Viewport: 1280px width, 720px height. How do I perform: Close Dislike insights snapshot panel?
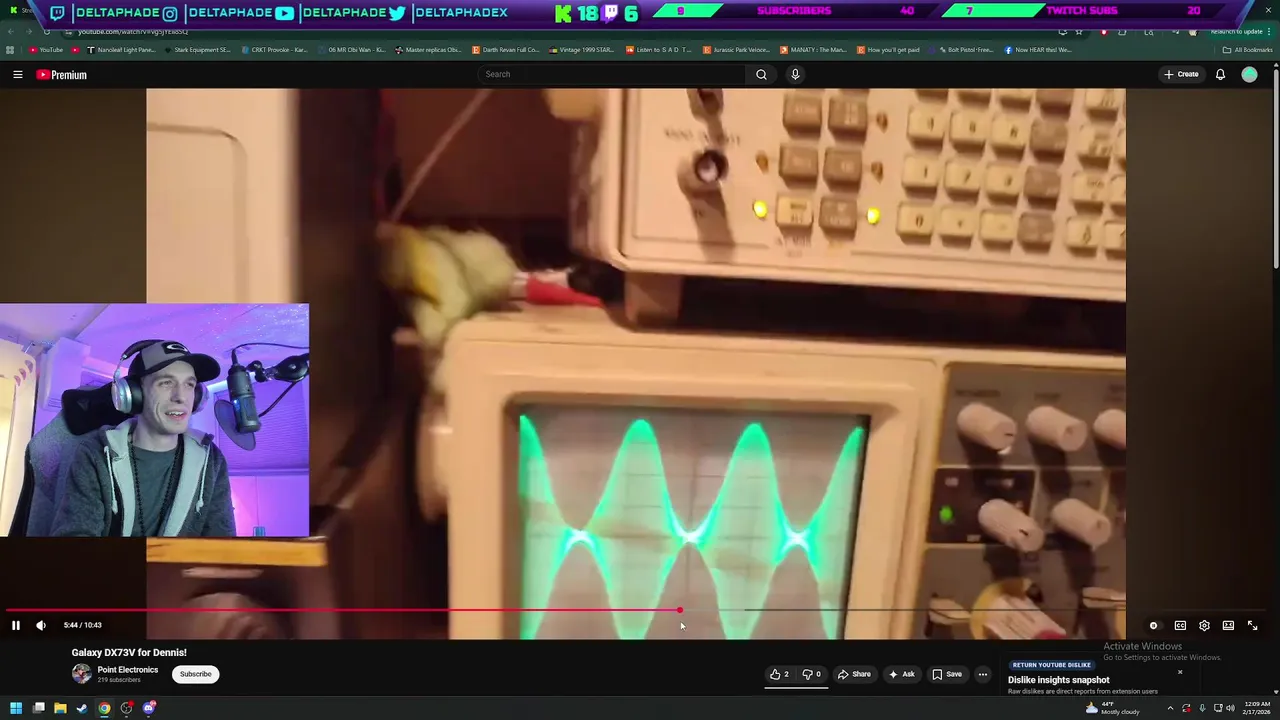(x=1180, y=672)
